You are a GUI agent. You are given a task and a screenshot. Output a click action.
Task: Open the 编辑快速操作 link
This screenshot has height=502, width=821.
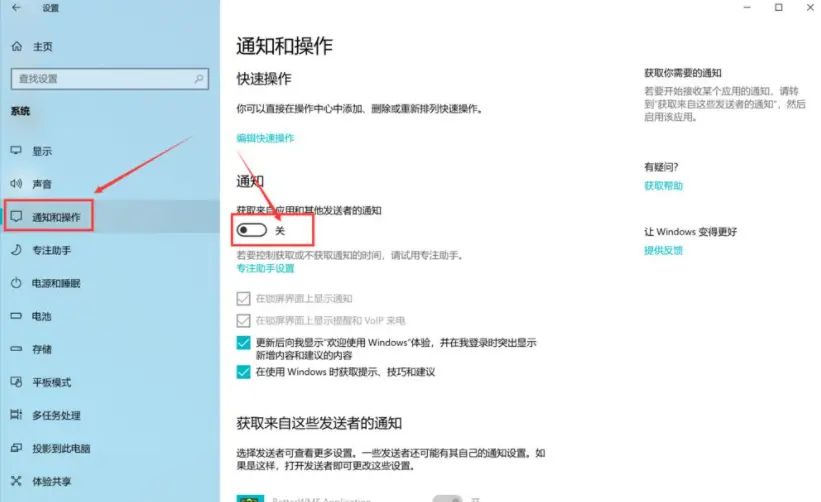[265, 138]
